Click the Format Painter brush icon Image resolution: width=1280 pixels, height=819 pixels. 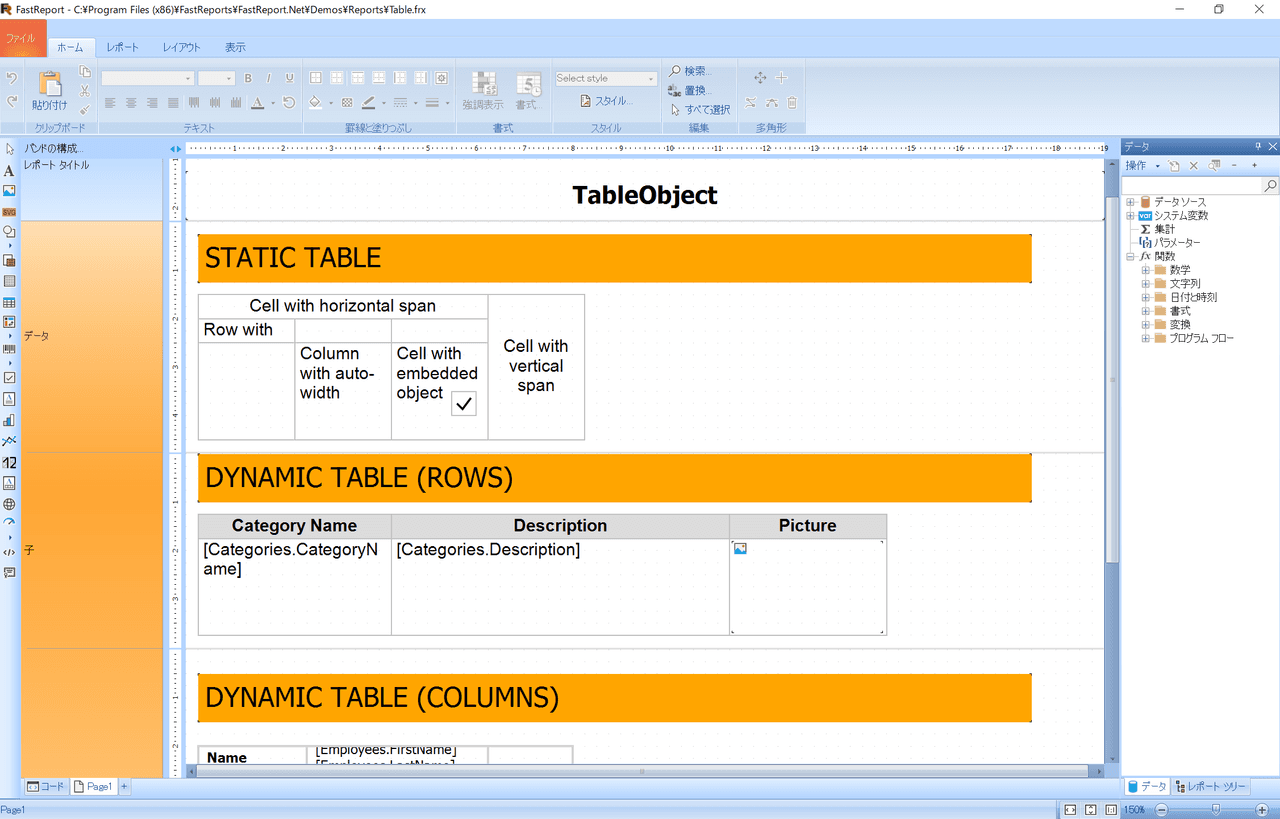(85, 110)
